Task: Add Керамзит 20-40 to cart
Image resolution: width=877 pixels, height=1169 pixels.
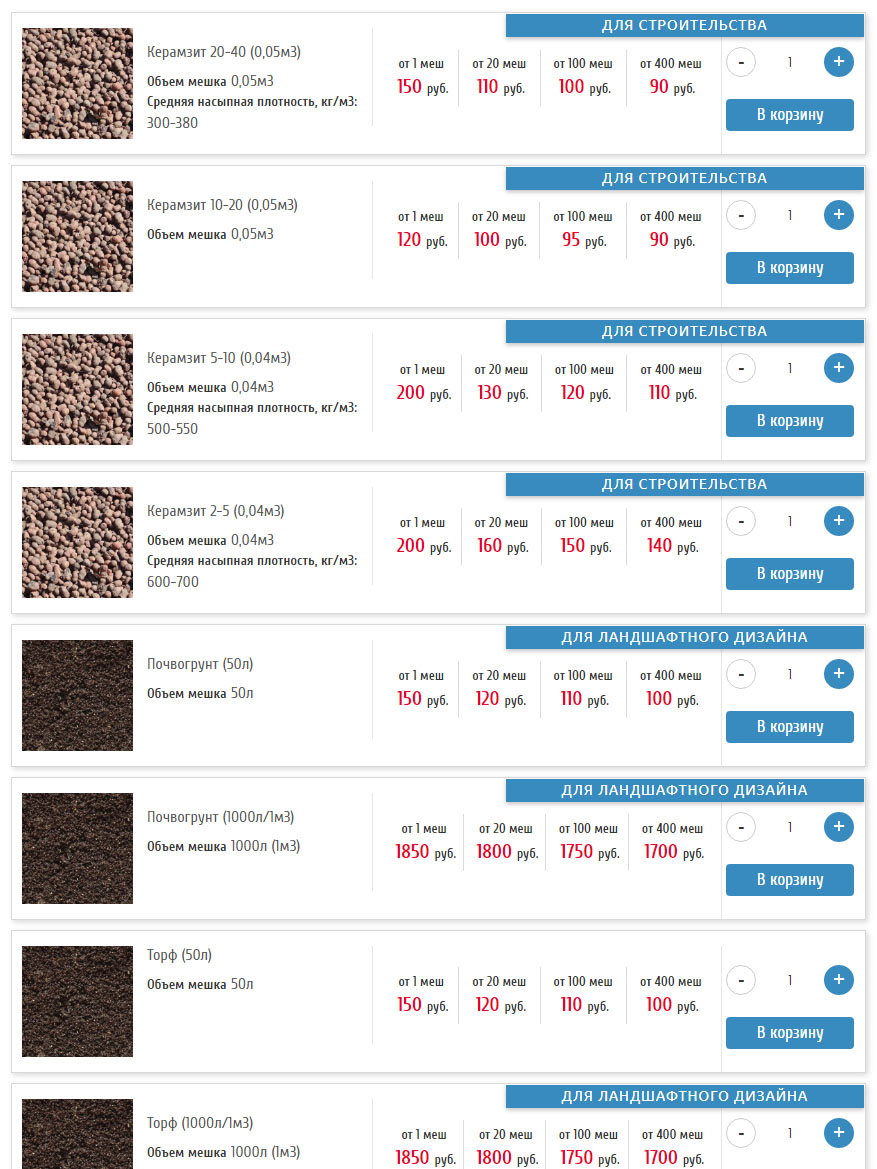Action: [789, 115]
